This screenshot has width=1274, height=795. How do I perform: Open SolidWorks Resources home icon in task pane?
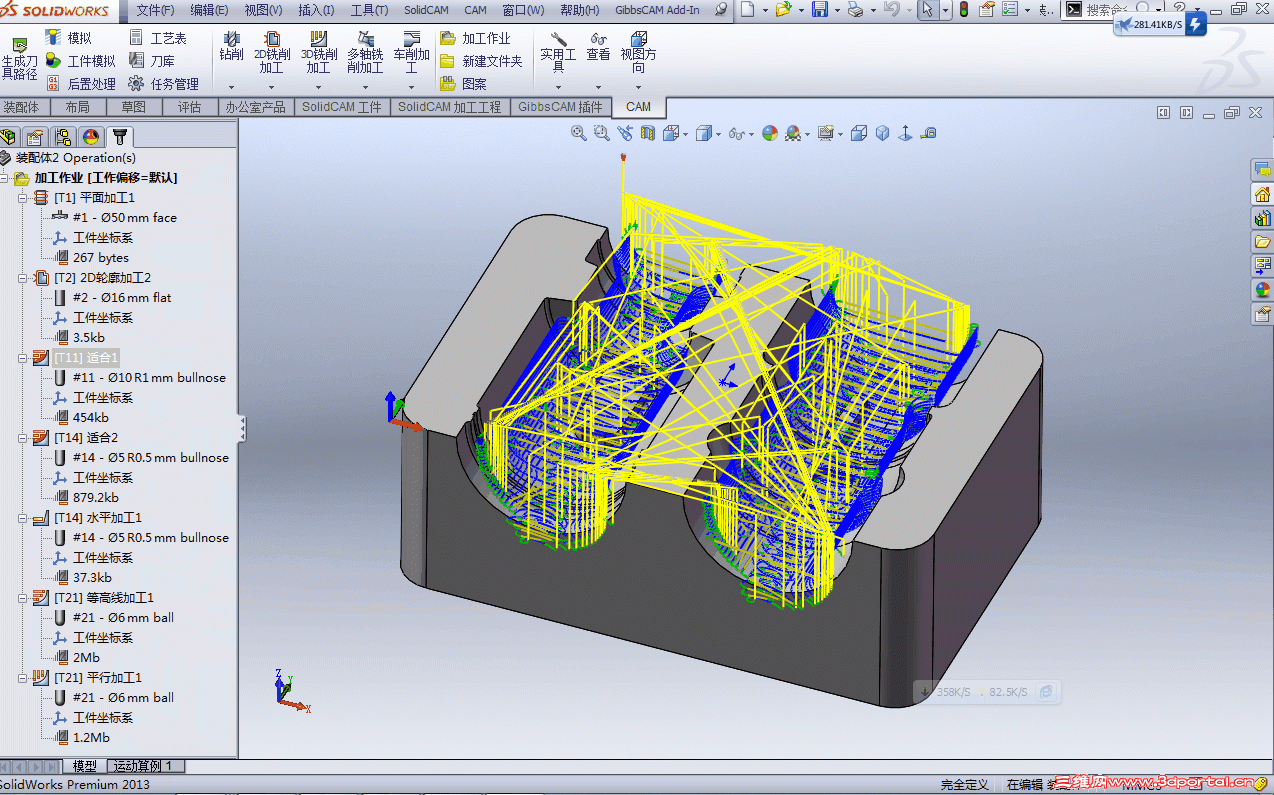(1262, 194)
